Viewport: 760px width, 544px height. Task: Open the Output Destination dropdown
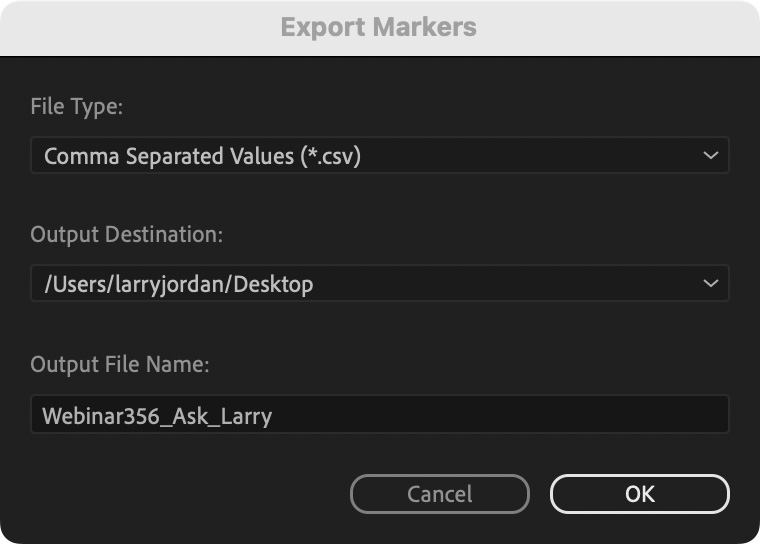click(x=380, y=284)
